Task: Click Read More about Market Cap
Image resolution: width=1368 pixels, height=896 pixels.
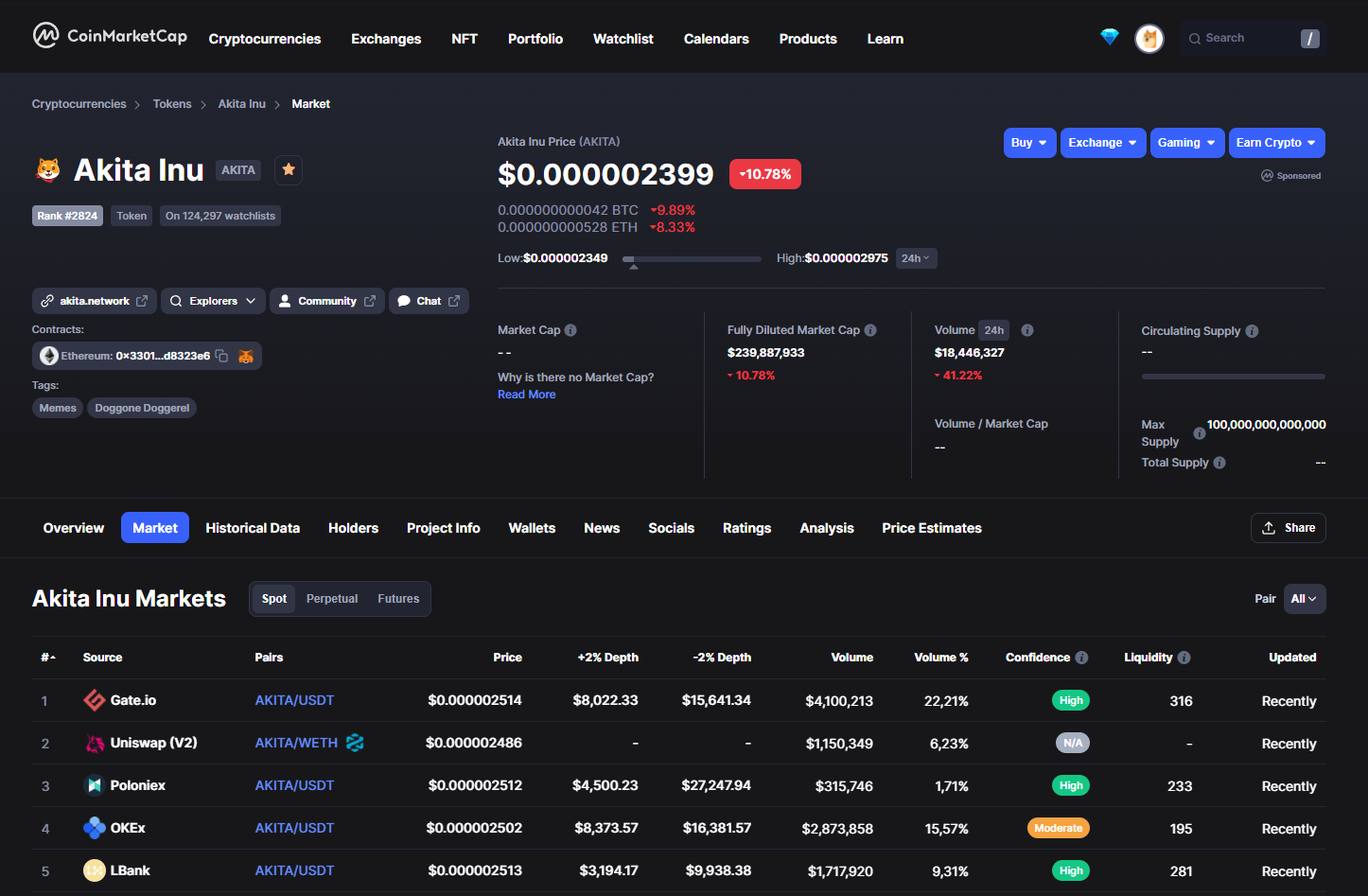Action: (x=527, y=395)
